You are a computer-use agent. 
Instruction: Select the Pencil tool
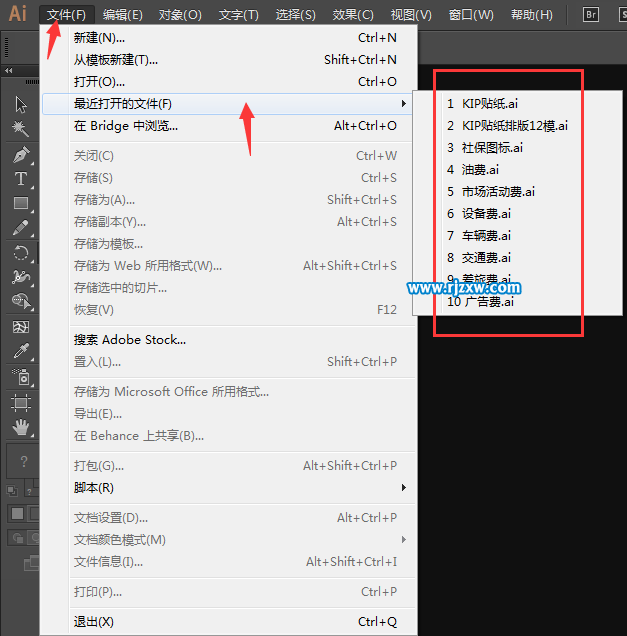(x=21, y=228)
